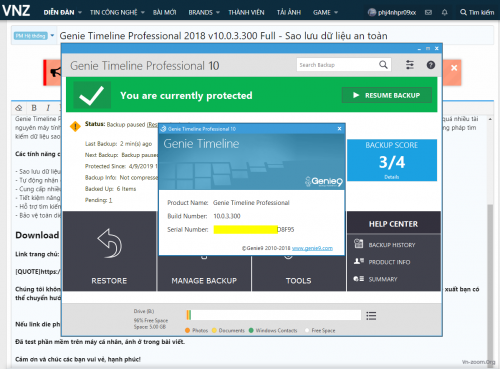Image resolution: width=500 pixels, height=369 pixels.
Task: Expand the TIN CÔNG NGHỆ dropdown arrow
Action: click(x=143, y=12)
